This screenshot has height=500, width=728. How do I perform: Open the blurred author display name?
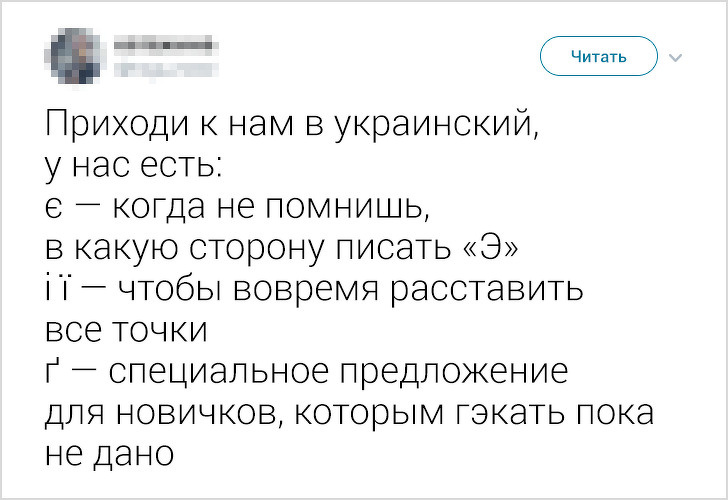(164, 45)
